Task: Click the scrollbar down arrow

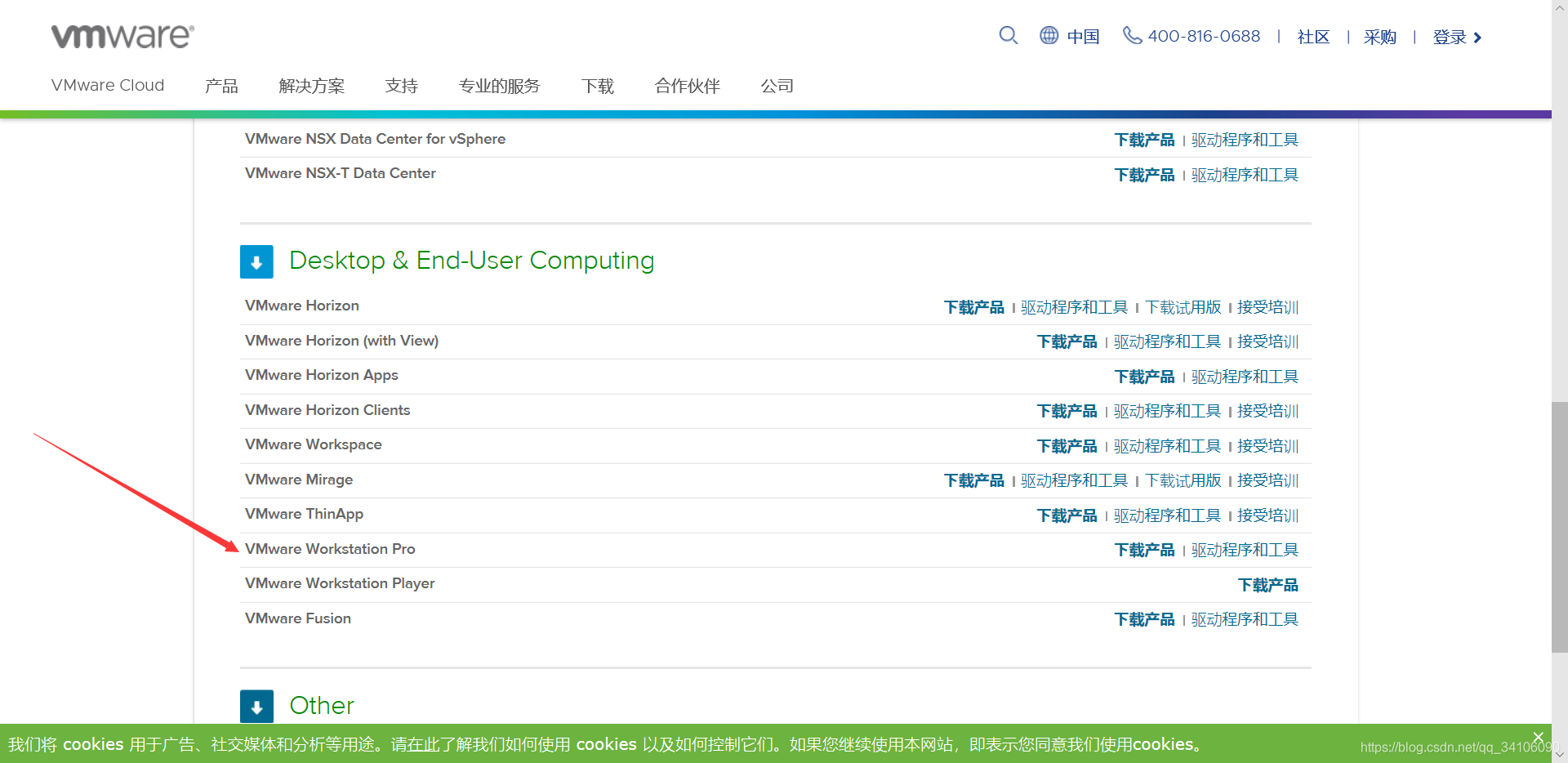Action: coord(1560,754)
